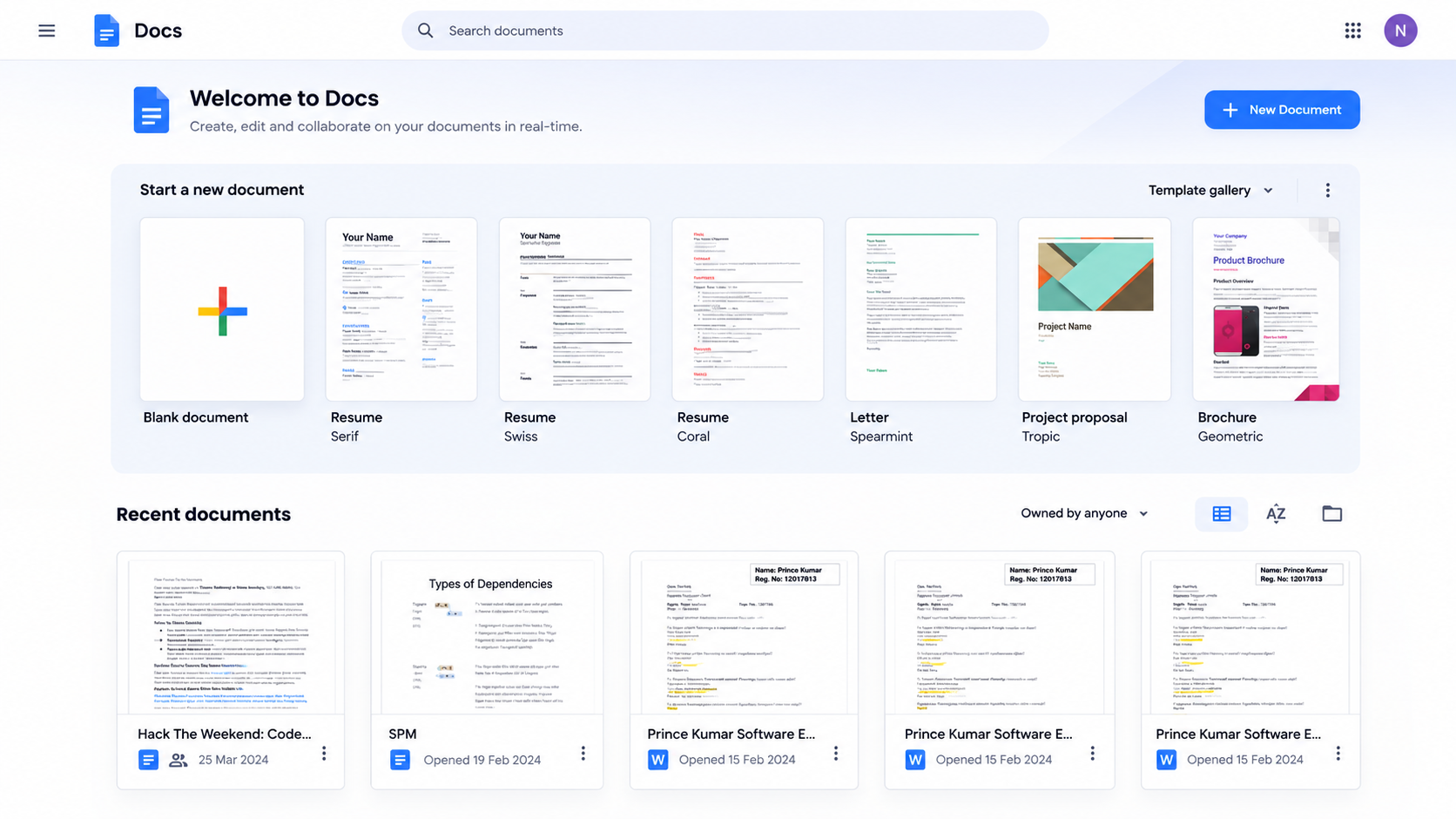Screen dimensions: 1456x819
Task: Click Docs file icon on SPM card
Action: (400, 760)
